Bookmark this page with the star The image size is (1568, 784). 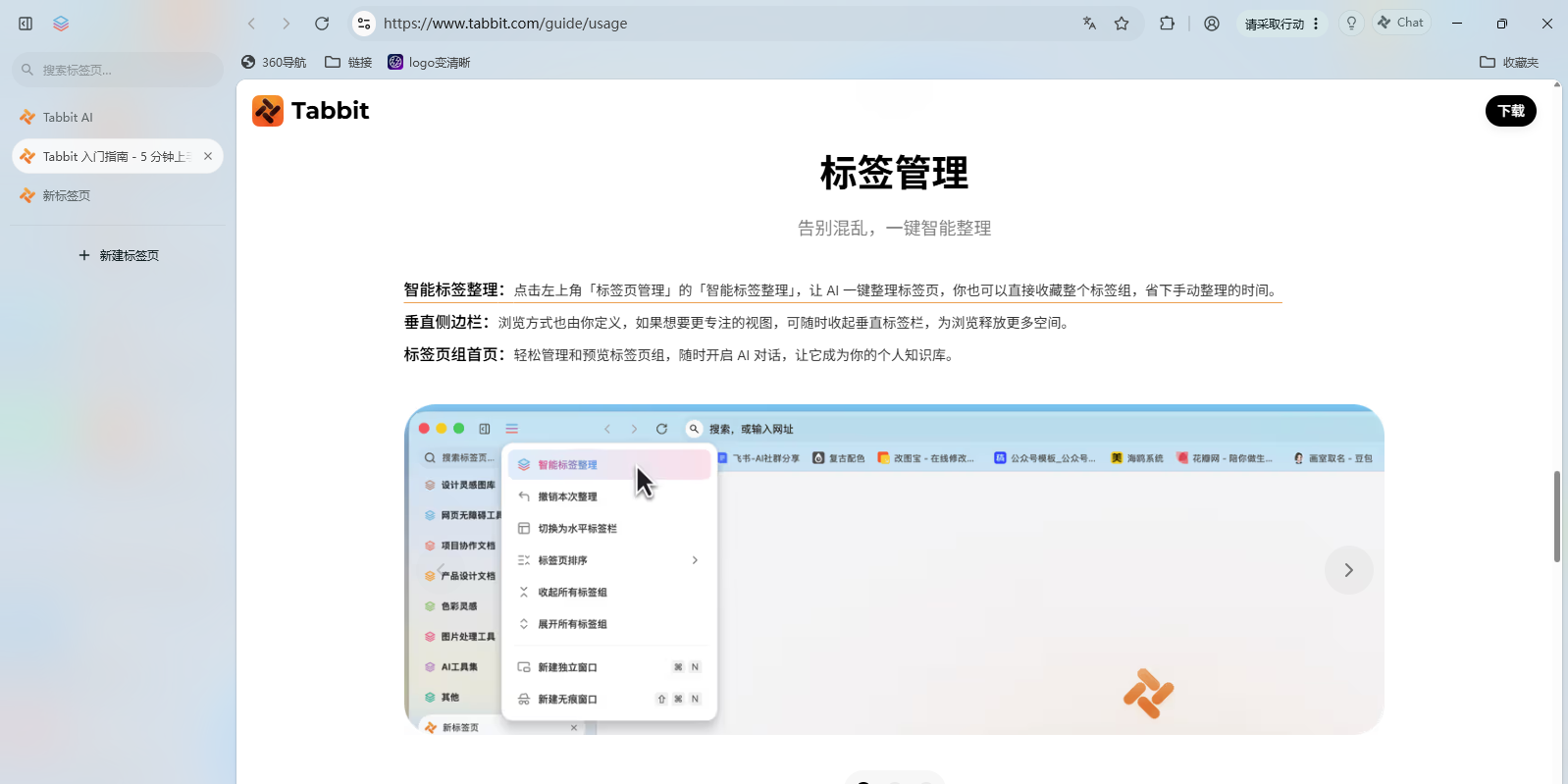coord(1122,24)
